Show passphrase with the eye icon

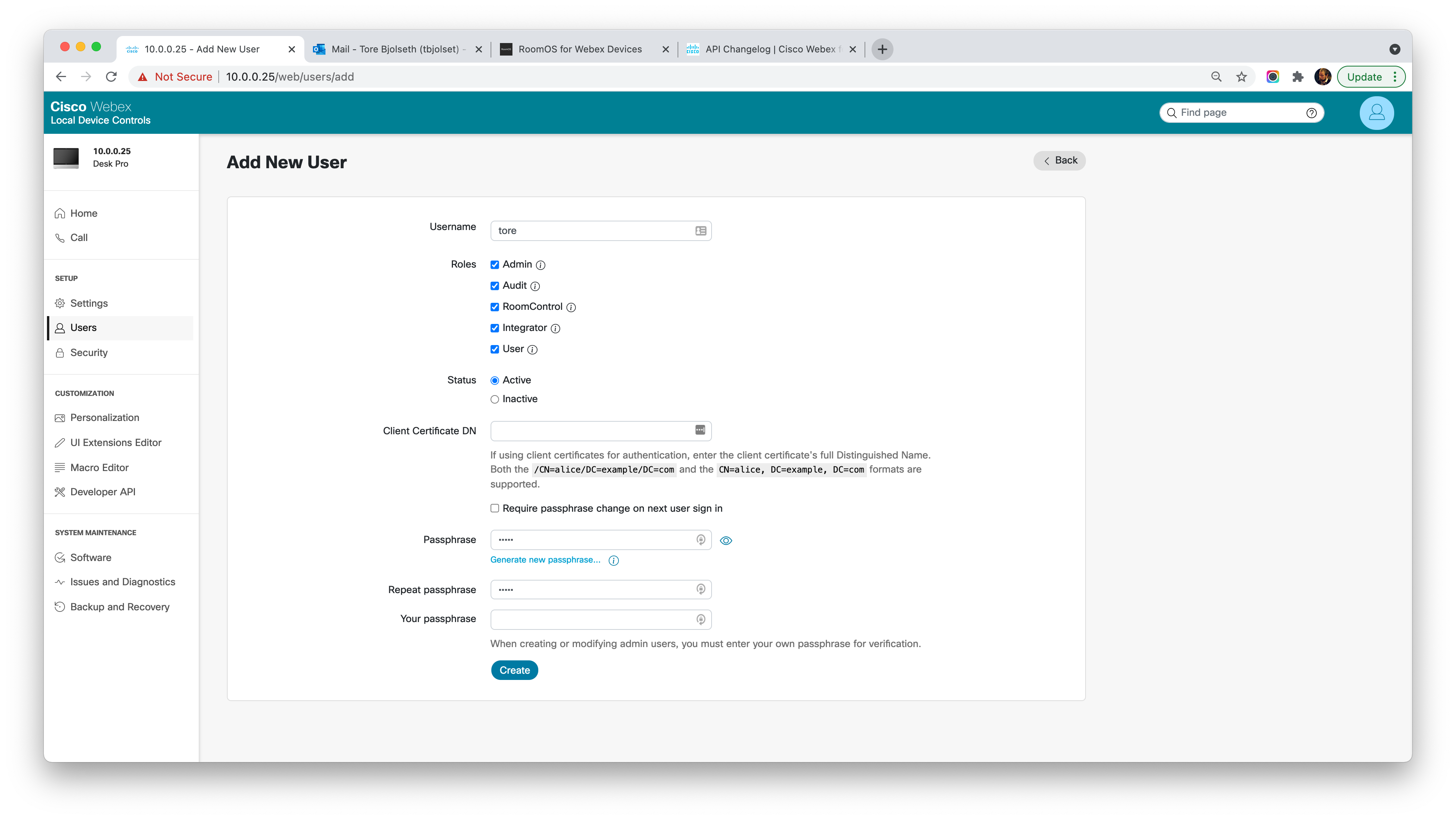726,541
